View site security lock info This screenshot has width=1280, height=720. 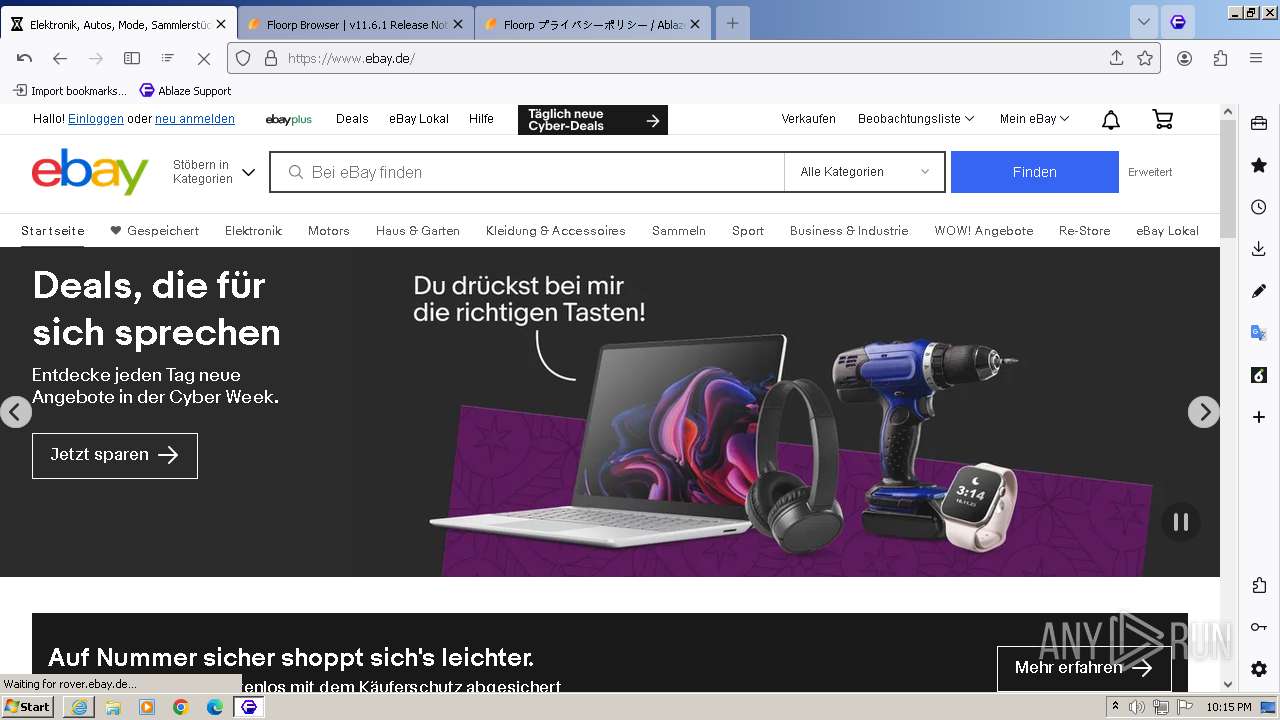(x=270, y=58)
